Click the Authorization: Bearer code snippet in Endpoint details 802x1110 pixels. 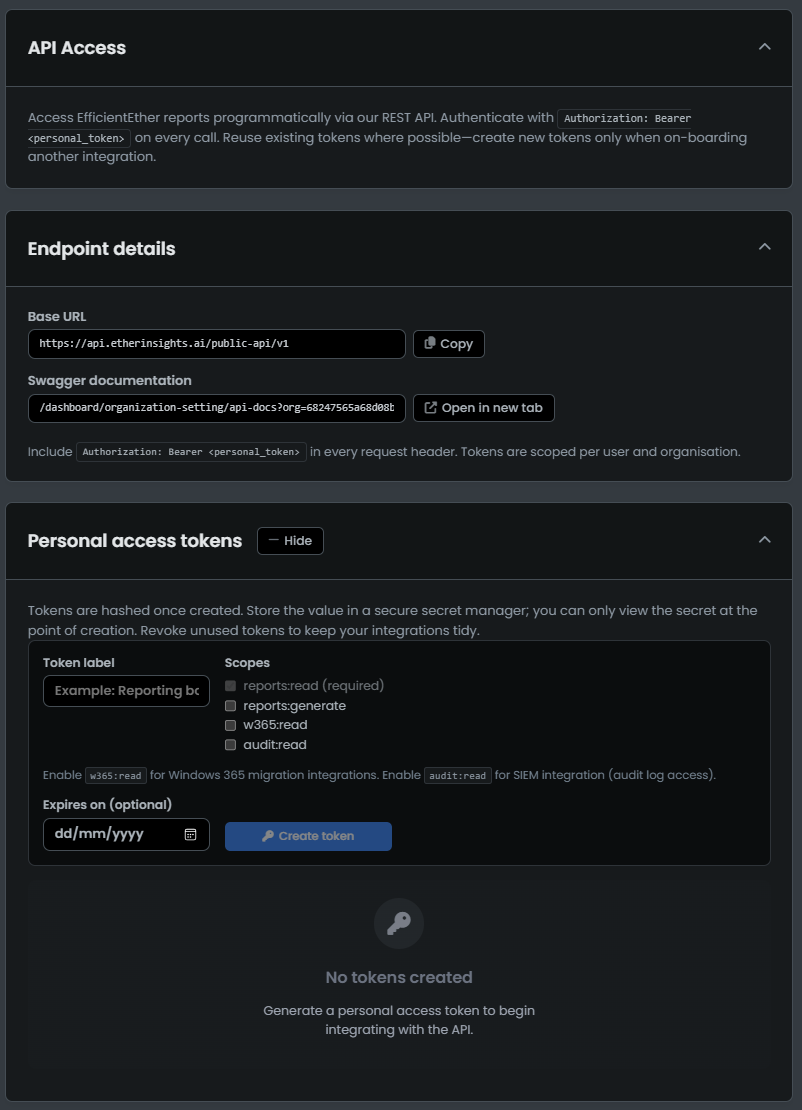coord(191,452)
